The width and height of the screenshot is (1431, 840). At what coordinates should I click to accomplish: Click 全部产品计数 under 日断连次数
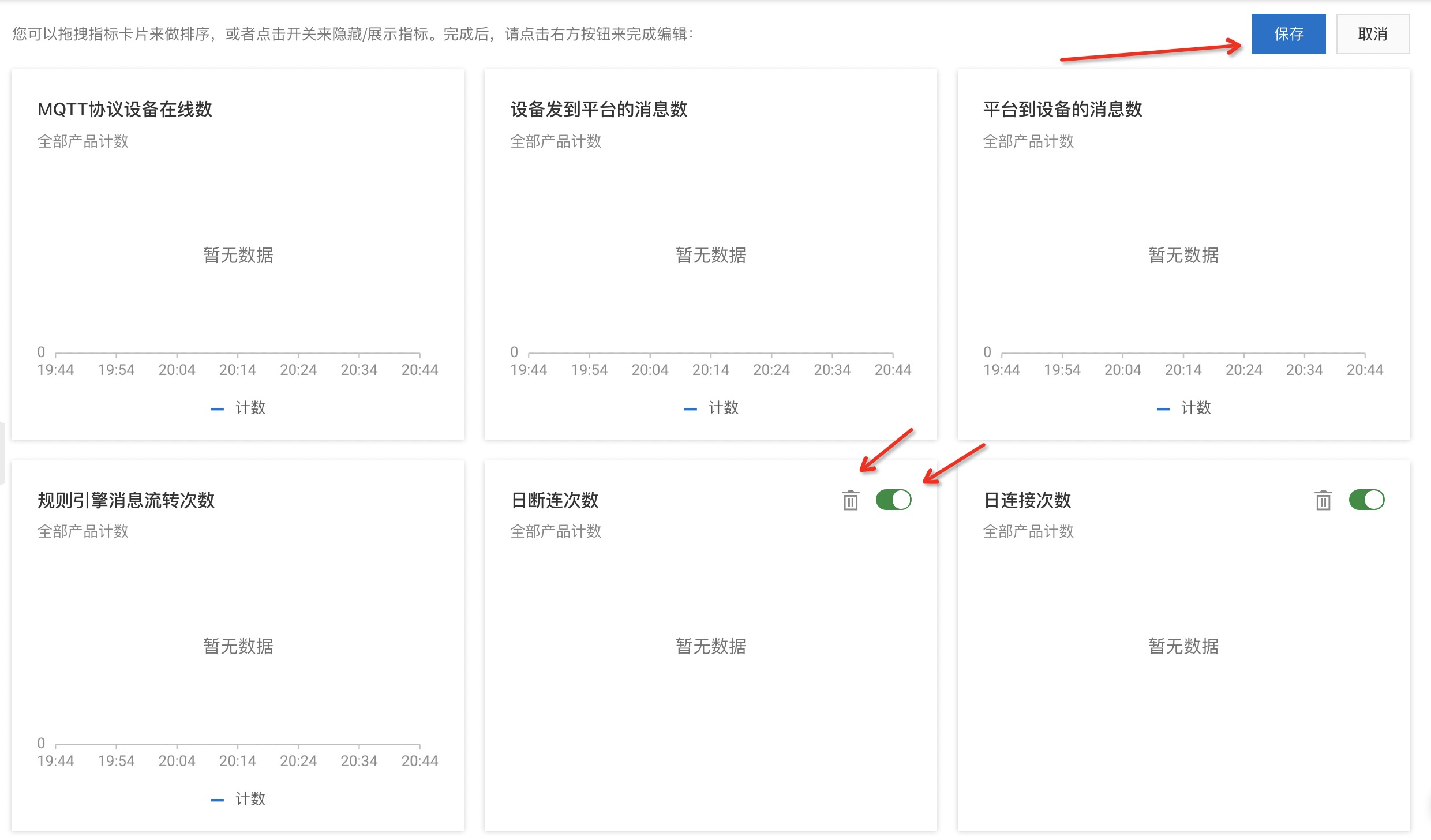556,531
